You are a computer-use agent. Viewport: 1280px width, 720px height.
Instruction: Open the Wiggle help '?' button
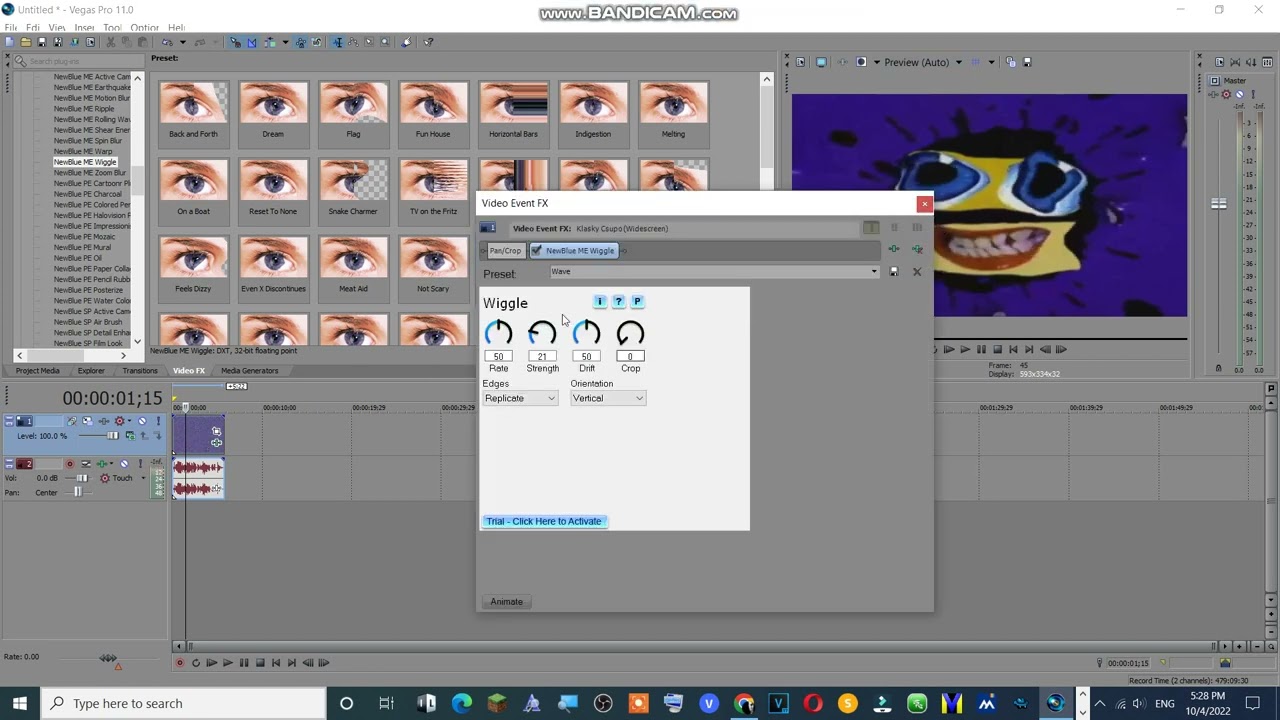618,301
